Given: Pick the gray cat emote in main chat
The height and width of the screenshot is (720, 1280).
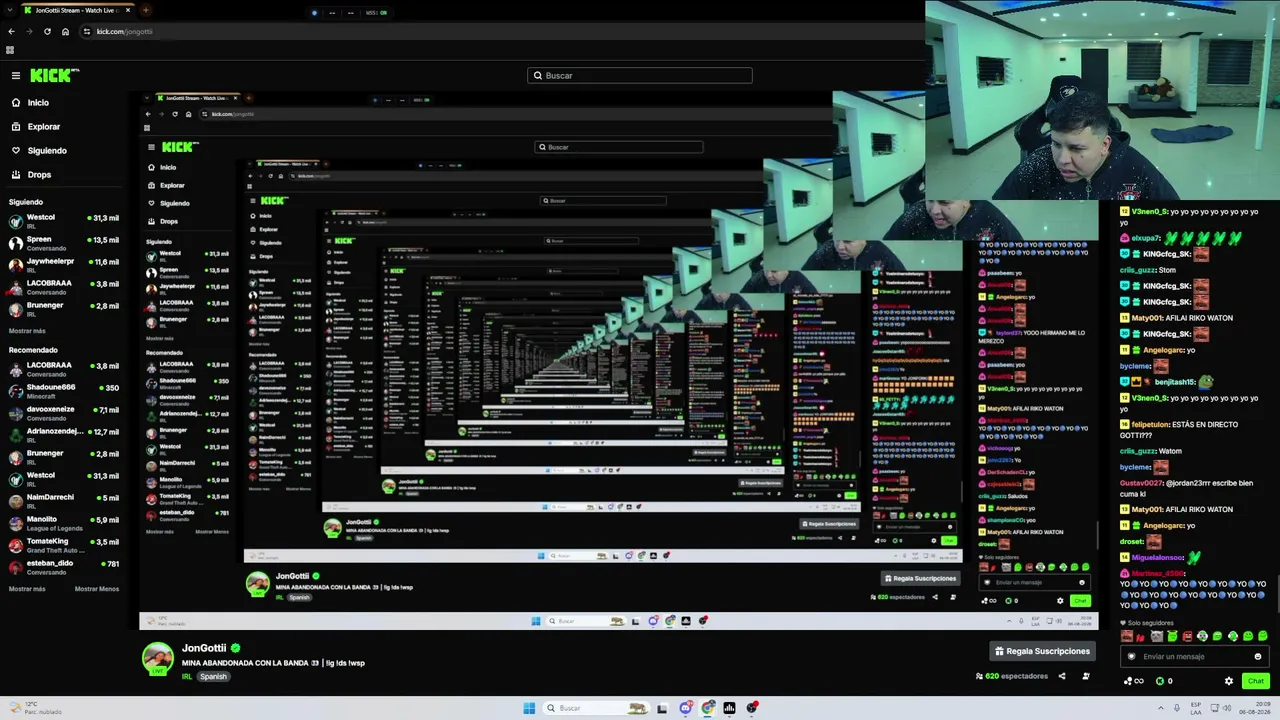Looking at the screenshot, I should coord(1157,636).
